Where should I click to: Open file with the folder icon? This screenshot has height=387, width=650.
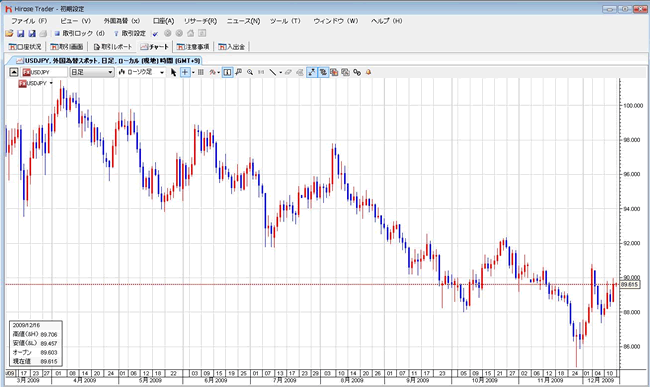tap(9, 33)
